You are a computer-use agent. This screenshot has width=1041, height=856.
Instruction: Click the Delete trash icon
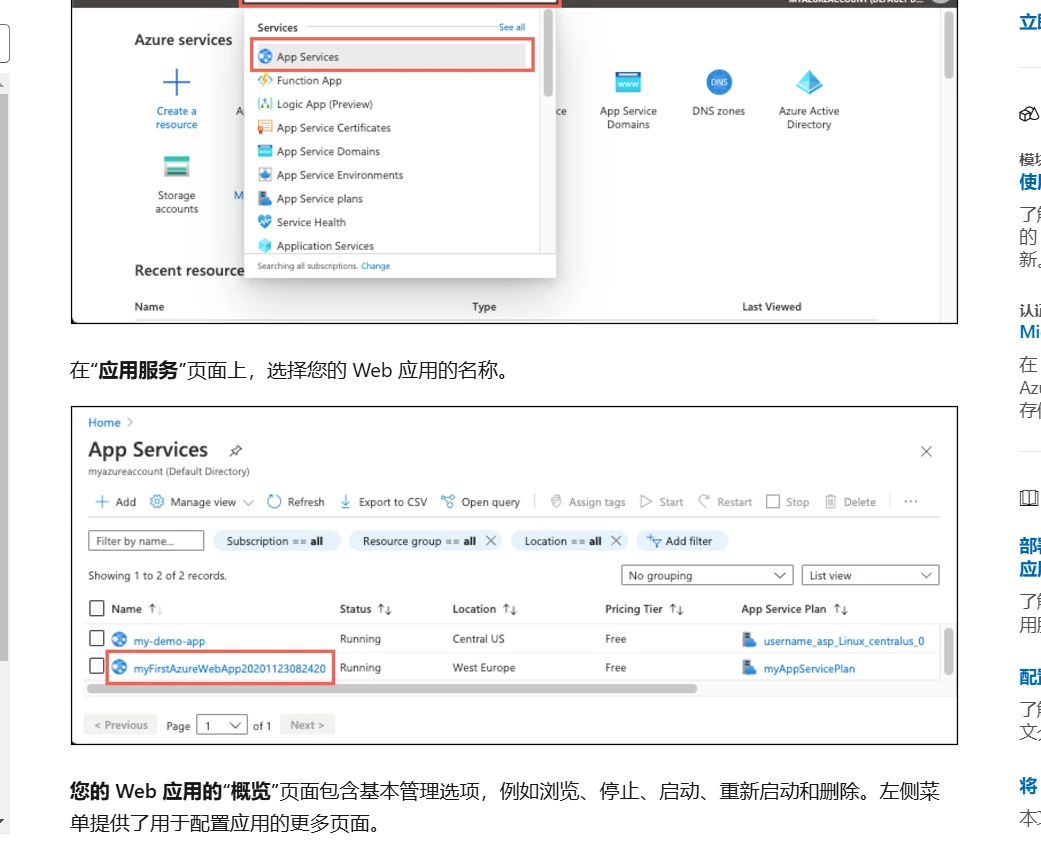pyautogui.click(x=831, y=501)
